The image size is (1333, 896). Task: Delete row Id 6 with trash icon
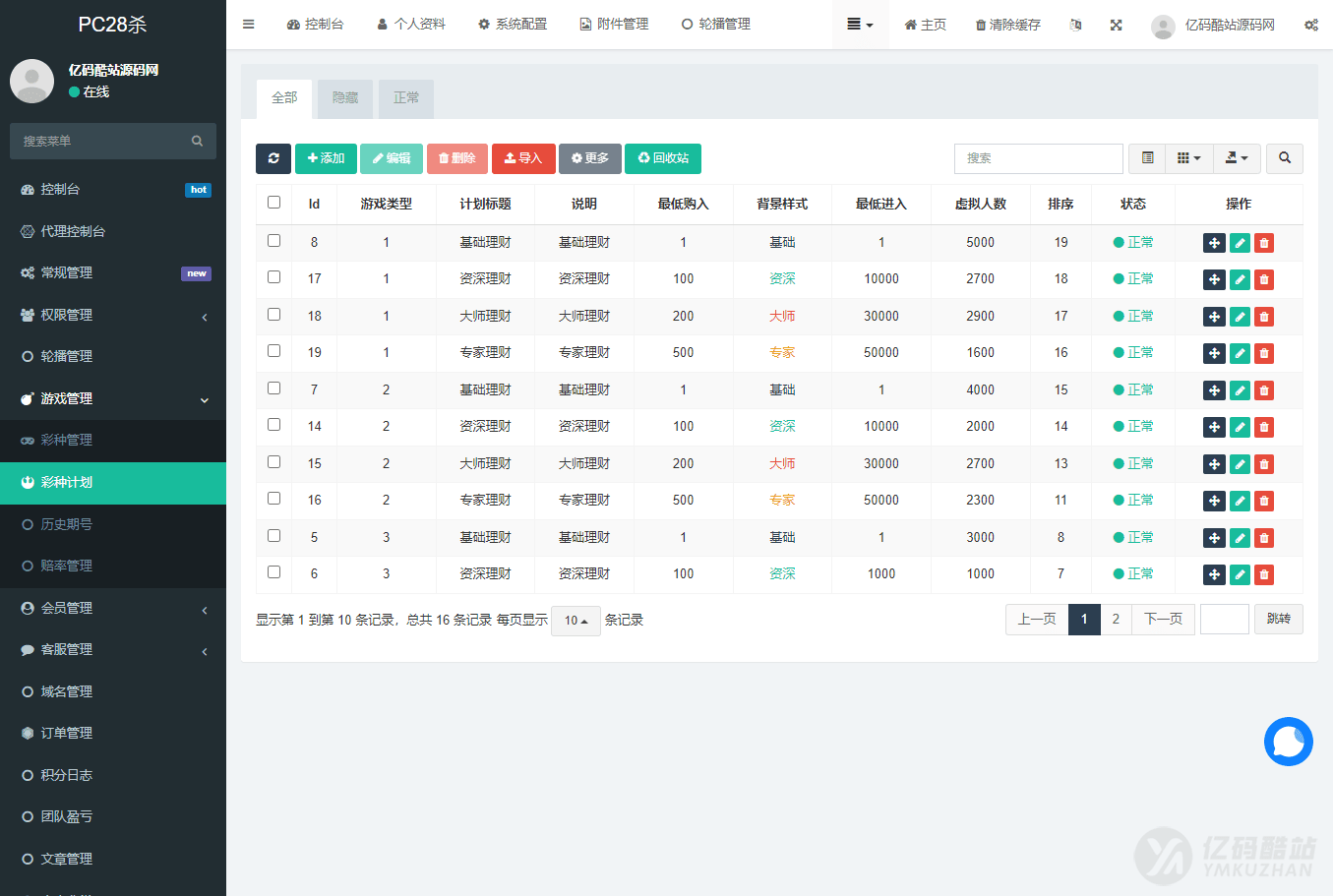[x=1264, y=574]
